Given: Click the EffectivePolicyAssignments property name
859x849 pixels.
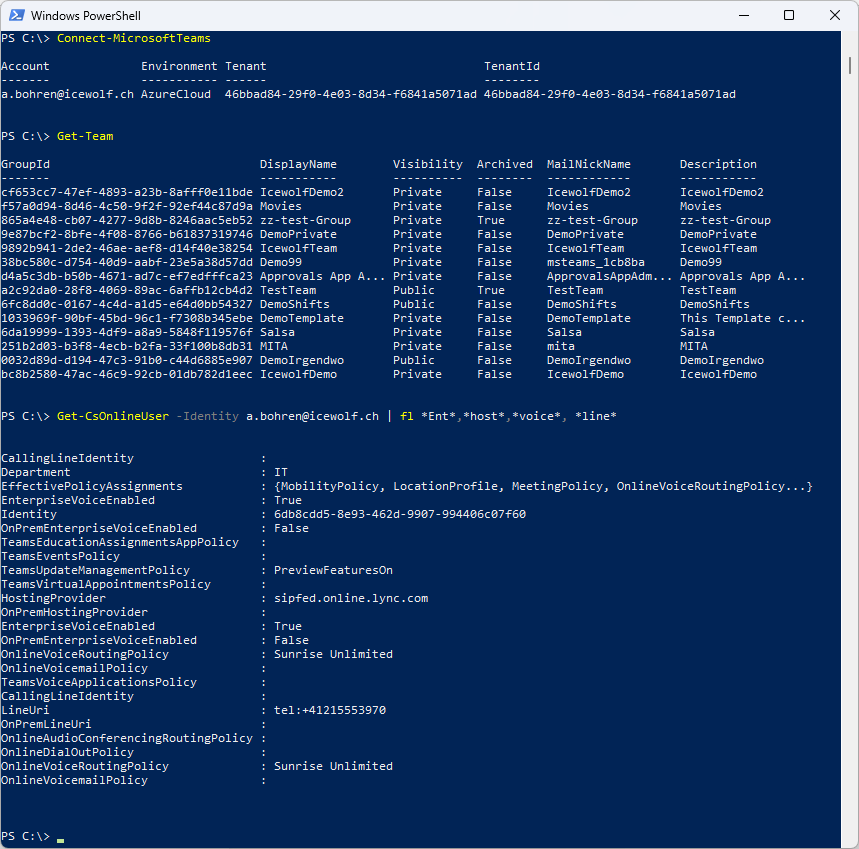Looking at the screenshot, I should (x=92, y=486).
